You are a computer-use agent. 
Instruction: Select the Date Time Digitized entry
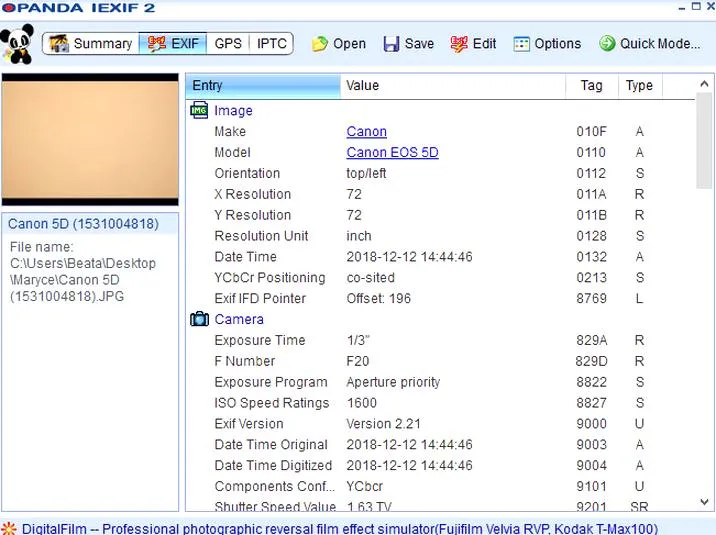pyautogui.click(x=273, y=465)
